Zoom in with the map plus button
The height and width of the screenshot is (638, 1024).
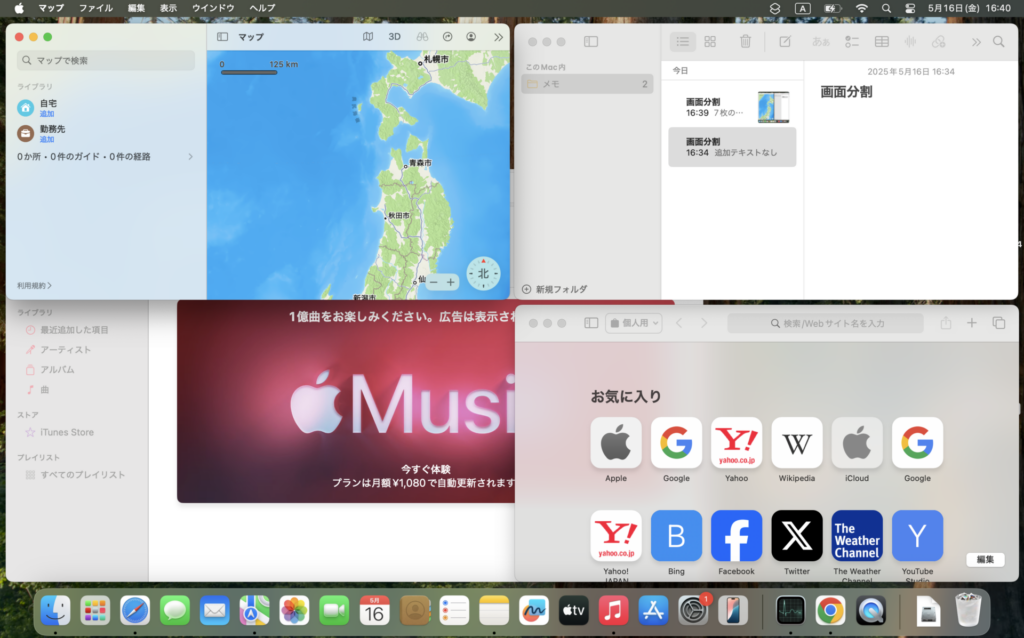tap(451, 282)
